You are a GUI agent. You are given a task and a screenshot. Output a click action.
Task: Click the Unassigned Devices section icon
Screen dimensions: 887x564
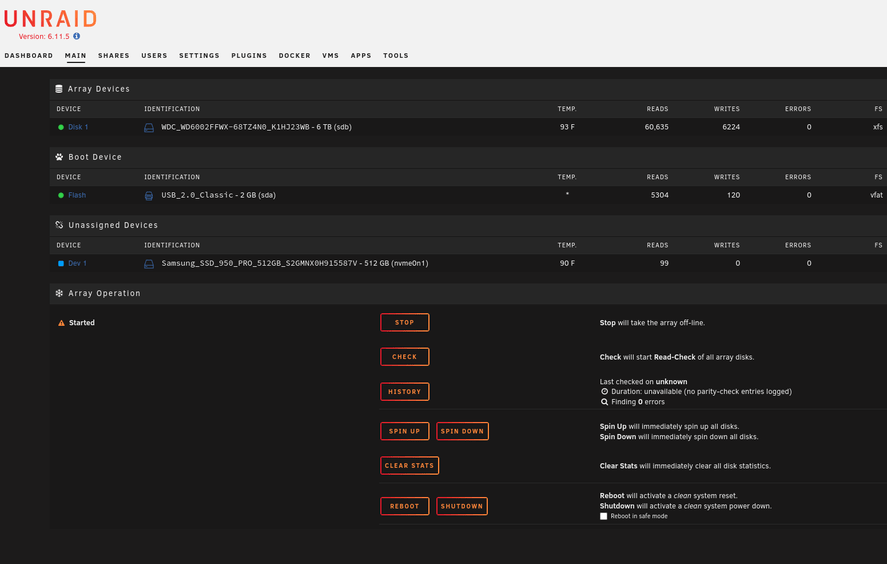(59, 225)
